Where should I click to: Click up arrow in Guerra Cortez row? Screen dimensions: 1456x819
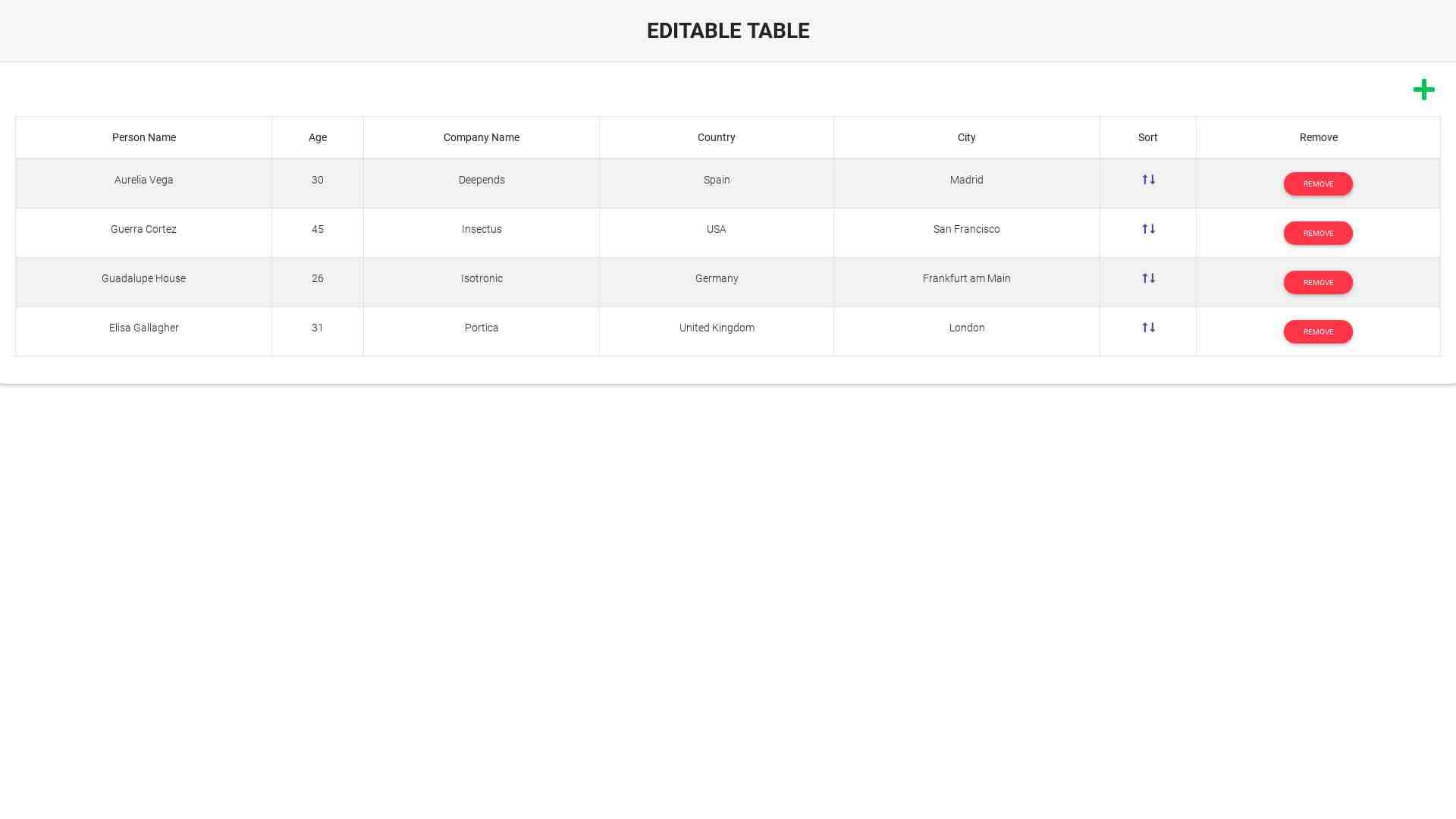tap(1144, 229)
